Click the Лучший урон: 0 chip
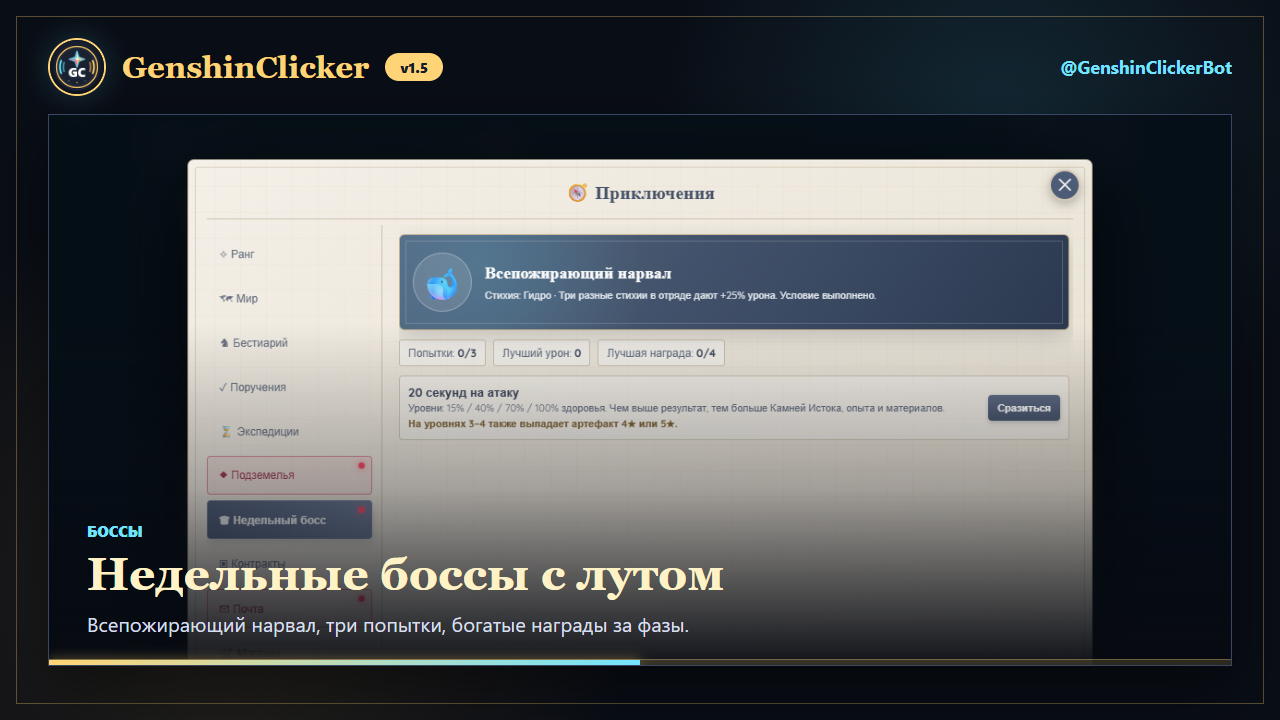Screen dimensions: 1280x720 click(542, 353)
